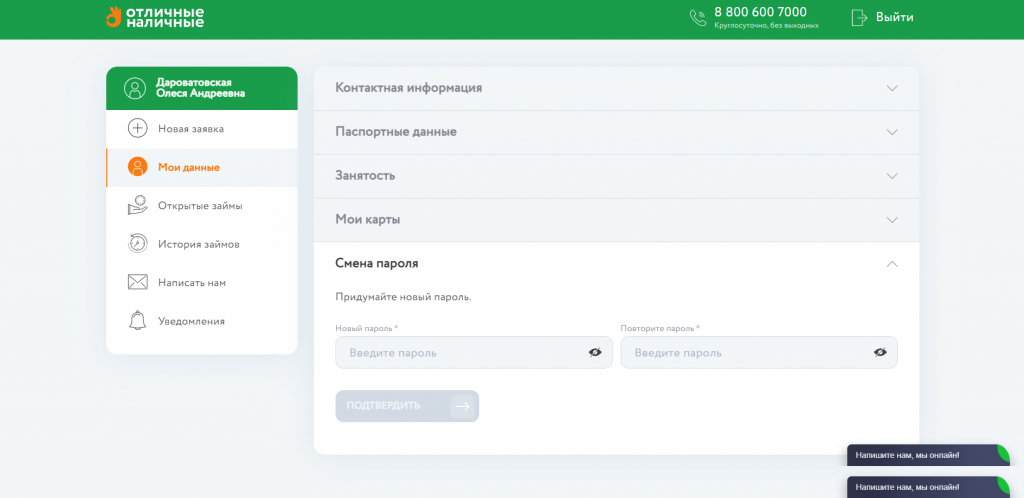Collapse the Смена пароля section
Viewport: 1024px width, 498px height.
[892, 264]
